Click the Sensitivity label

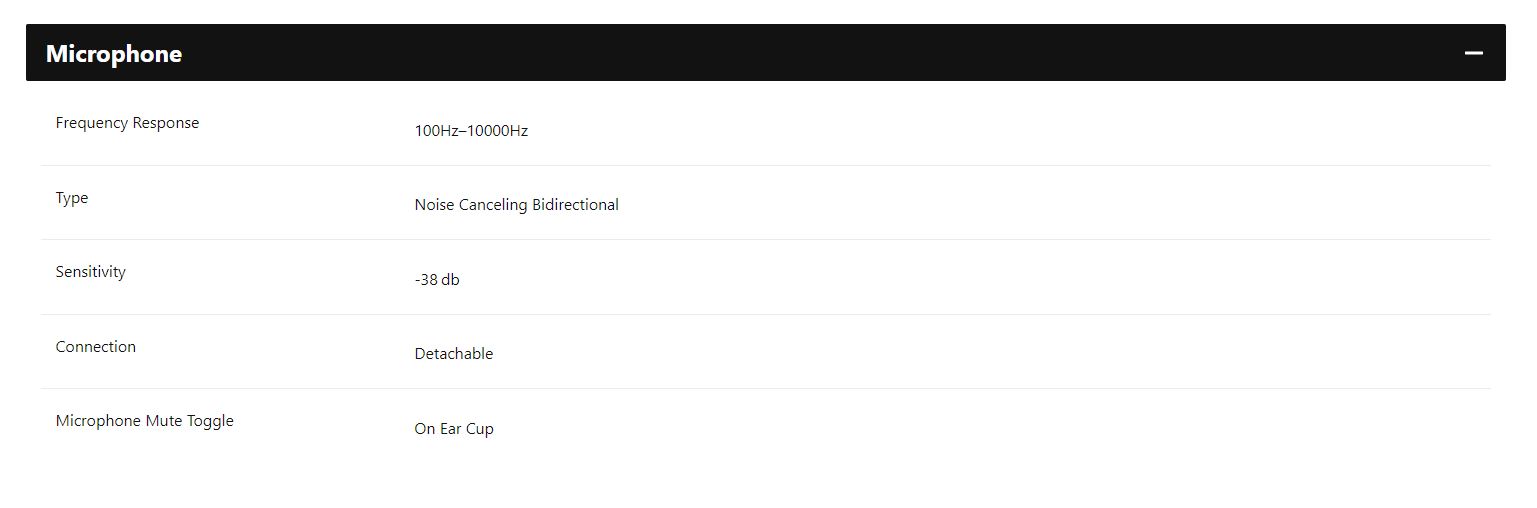[91, 272]
